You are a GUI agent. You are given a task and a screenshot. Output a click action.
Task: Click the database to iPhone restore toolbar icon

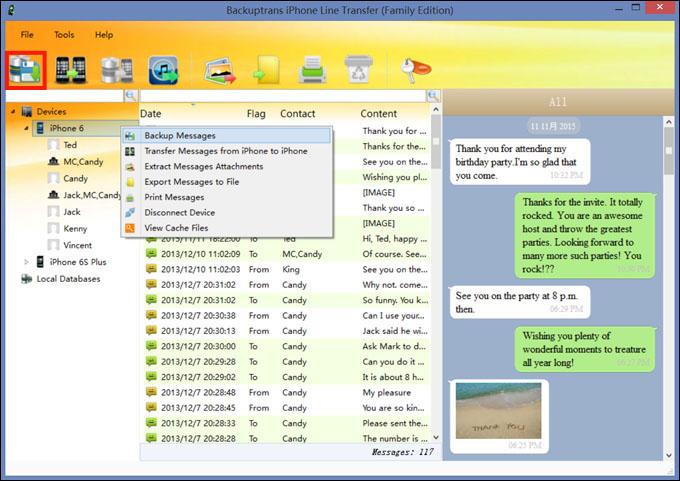[x=117, y=70]
